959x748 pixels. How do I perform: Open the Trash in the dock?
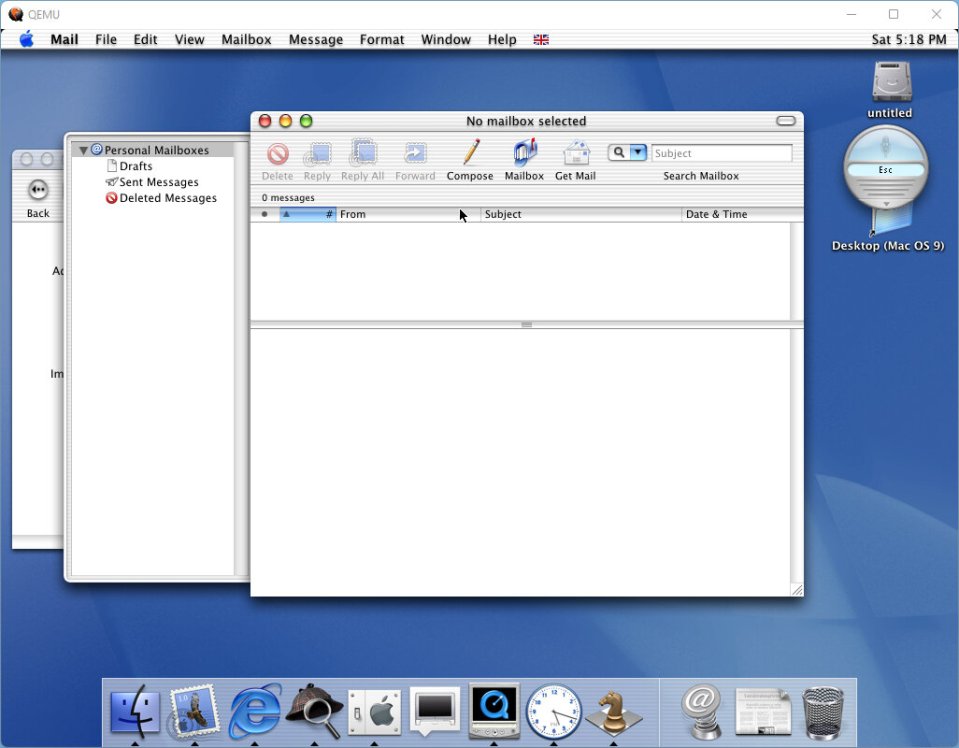click(823, 712)
